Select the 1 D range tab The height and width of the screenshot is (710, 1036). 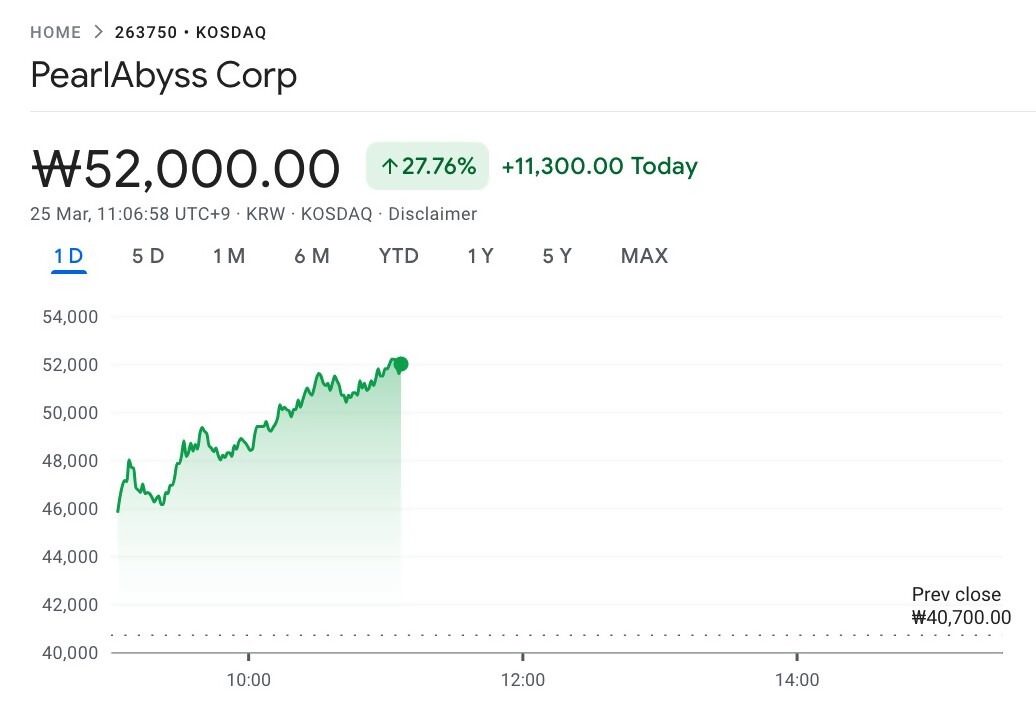[69, 256]
